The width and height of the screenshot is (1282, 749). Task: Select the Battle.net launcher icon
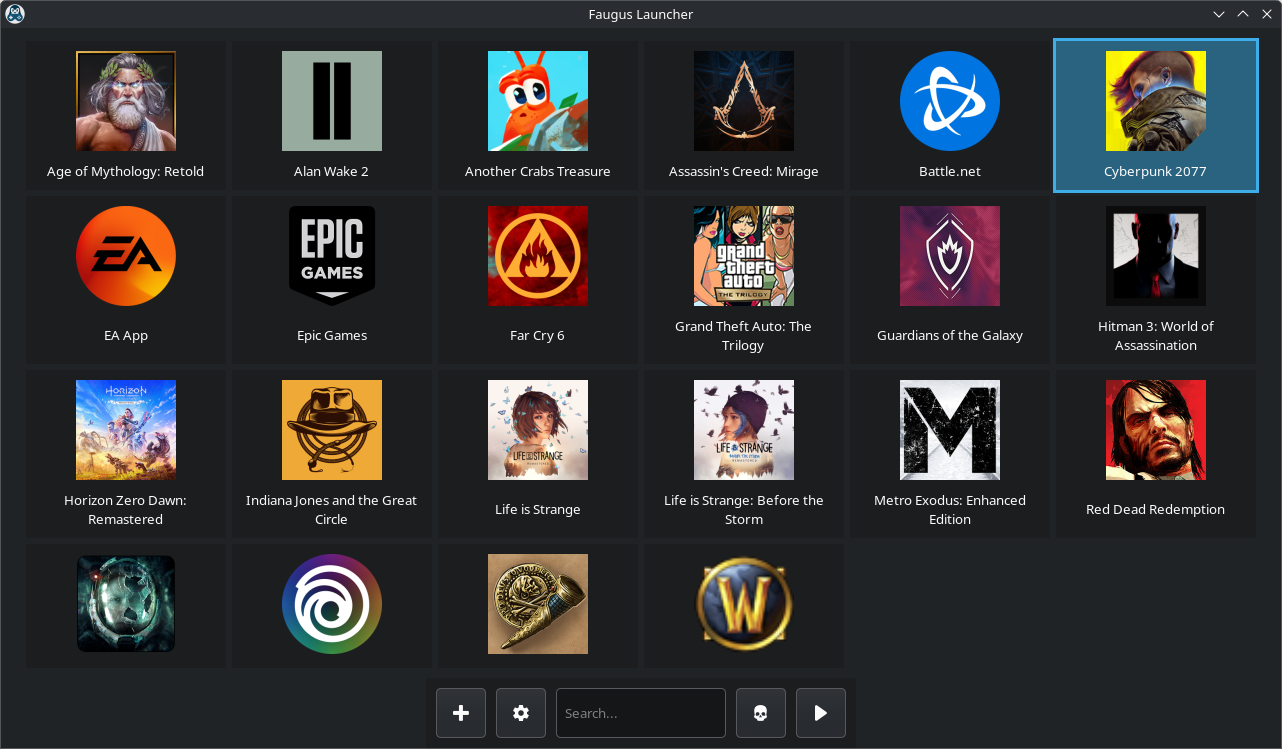tap(949, 101)
